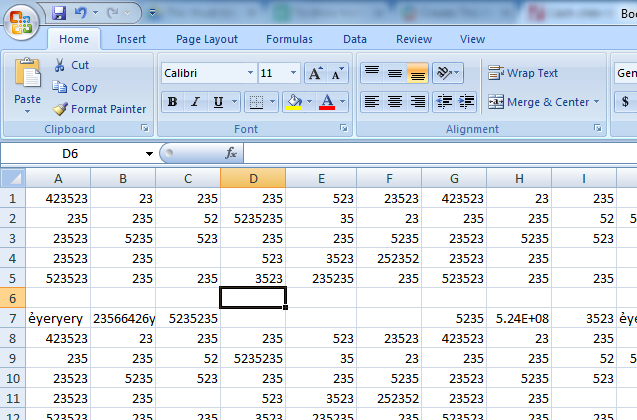Apply the yellow Fill Color swatch

[x=293, y=102]
